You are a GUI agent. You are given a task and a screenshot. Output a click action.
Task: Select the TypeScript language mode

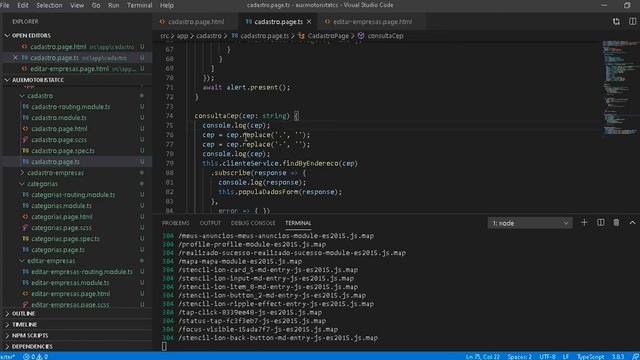[590, 357]
